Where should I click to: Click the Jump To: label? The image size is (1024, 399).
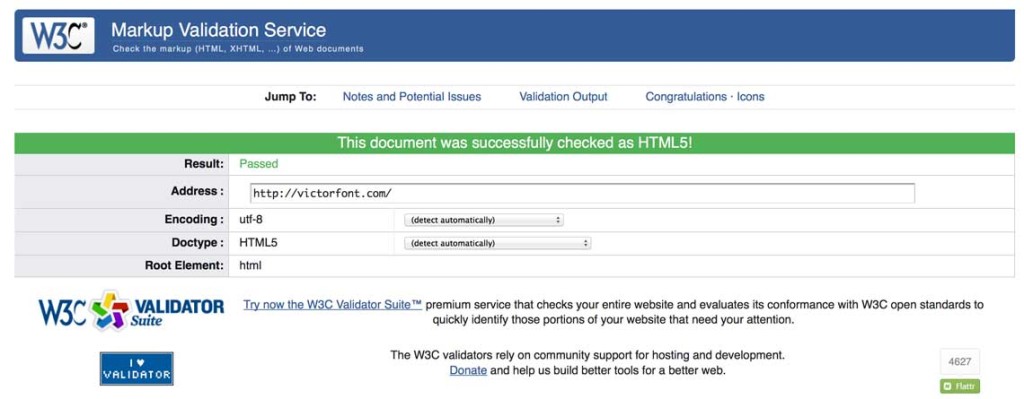(x=291, y=97)
